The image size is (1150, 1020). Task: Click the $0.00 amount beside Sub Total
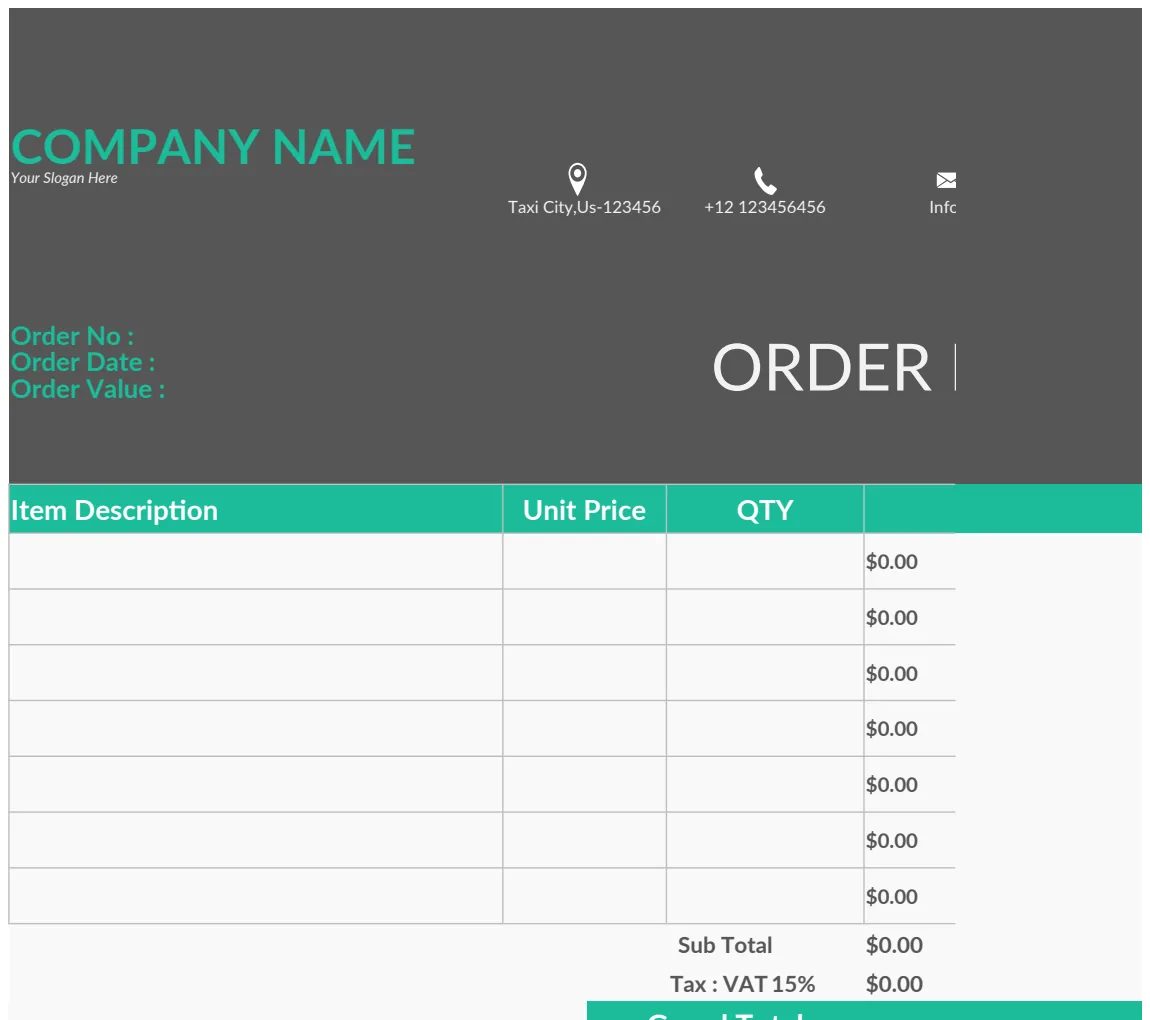click(894, 945)
